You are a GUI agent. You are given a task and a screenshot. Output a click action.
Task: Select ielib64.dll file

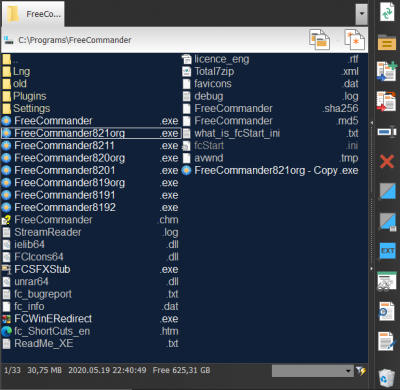point(91,245)
